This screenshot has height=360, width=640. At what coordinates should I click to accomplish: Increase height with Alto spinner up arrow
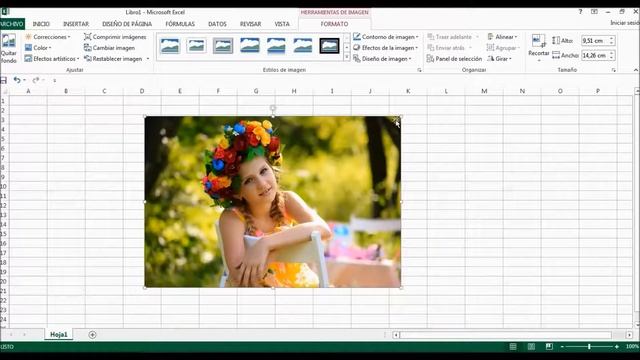[611, 38]
